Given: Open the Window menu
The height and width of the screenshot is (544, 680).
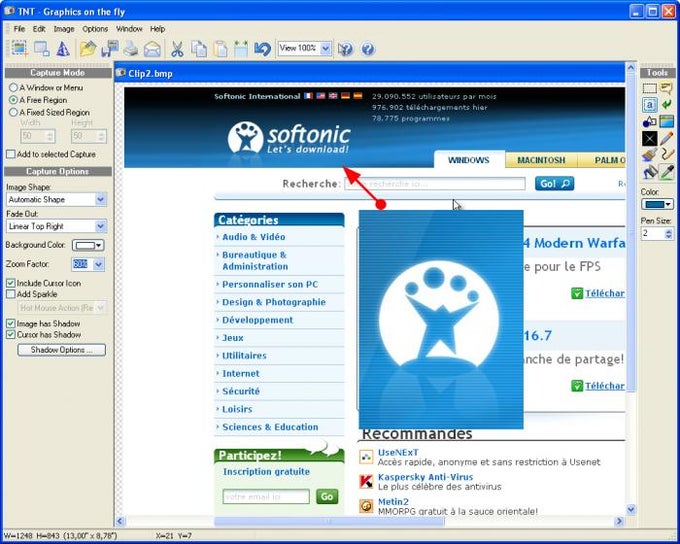Looking at the screenshot, I should coord(129,29).
